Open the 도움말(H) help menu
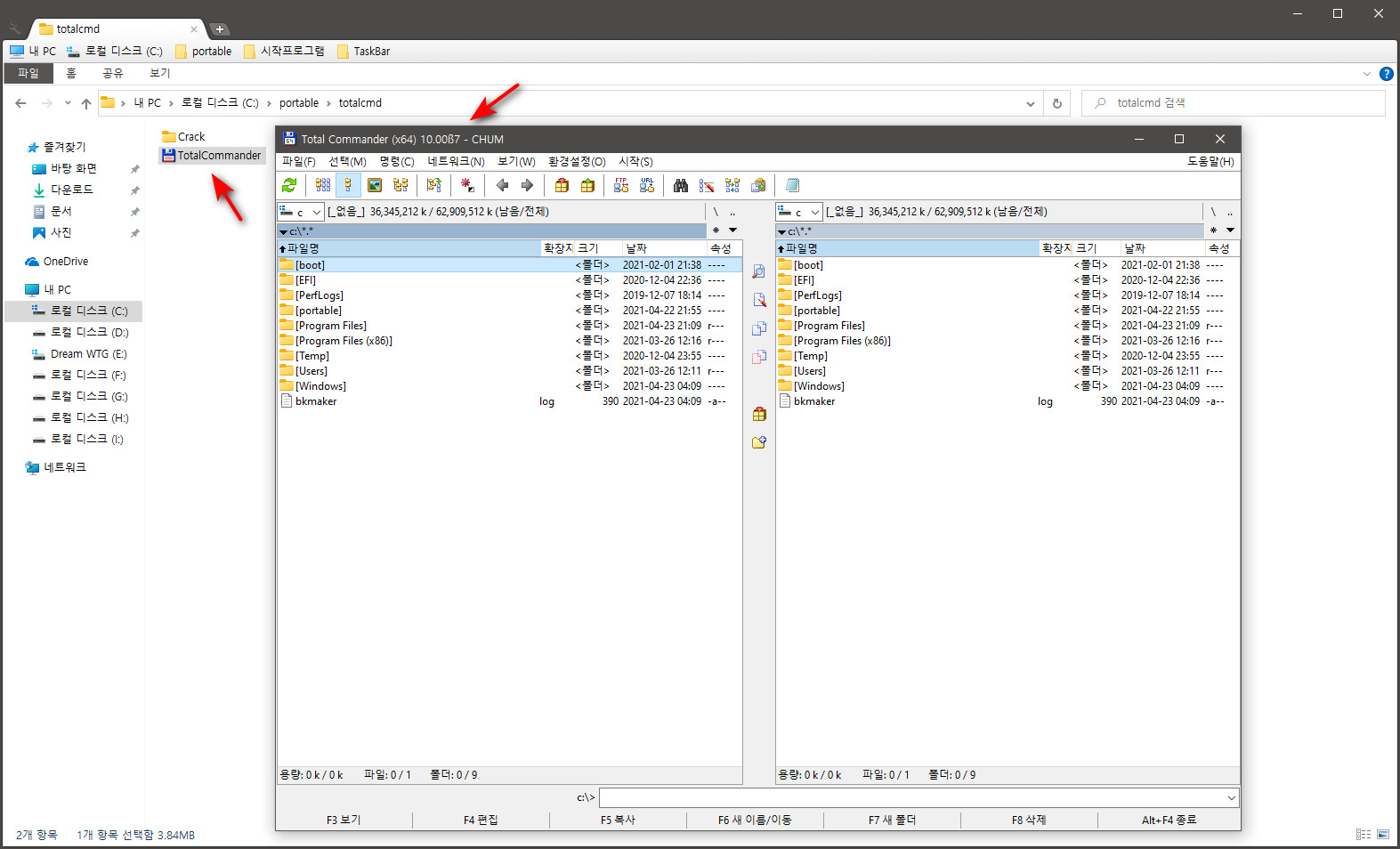 tap(1210, 162)
